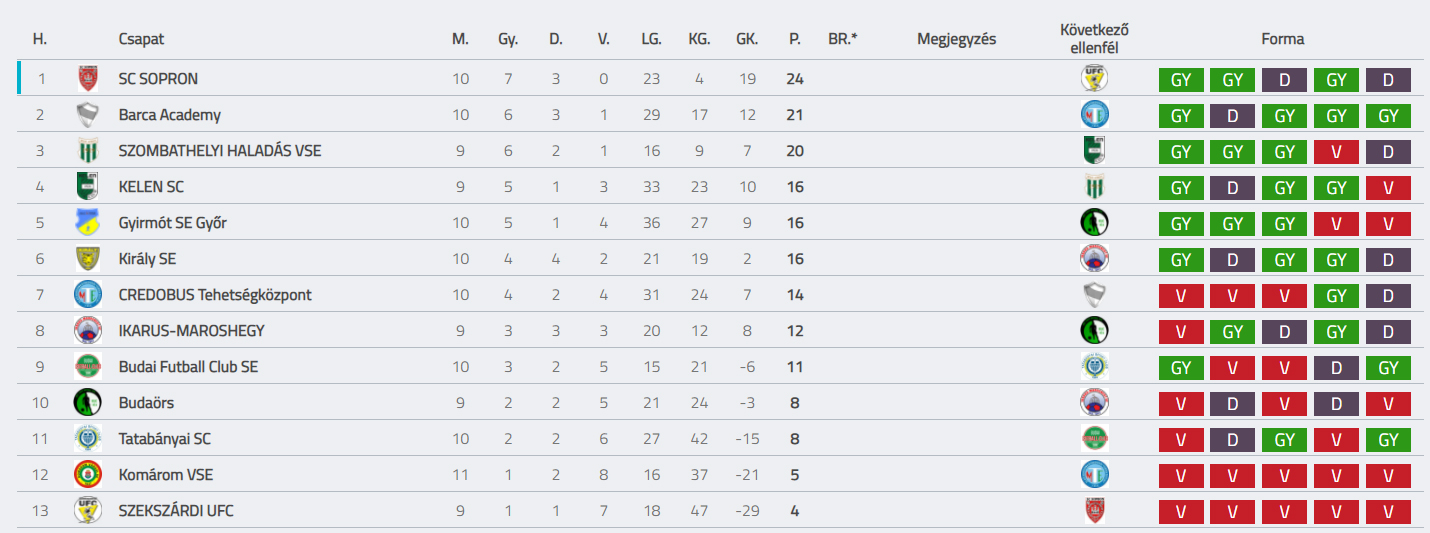Click next opponent badge in SZEKSZÁRDI UFC row
Screen dimensions: 1430x533
(1095, 510)
